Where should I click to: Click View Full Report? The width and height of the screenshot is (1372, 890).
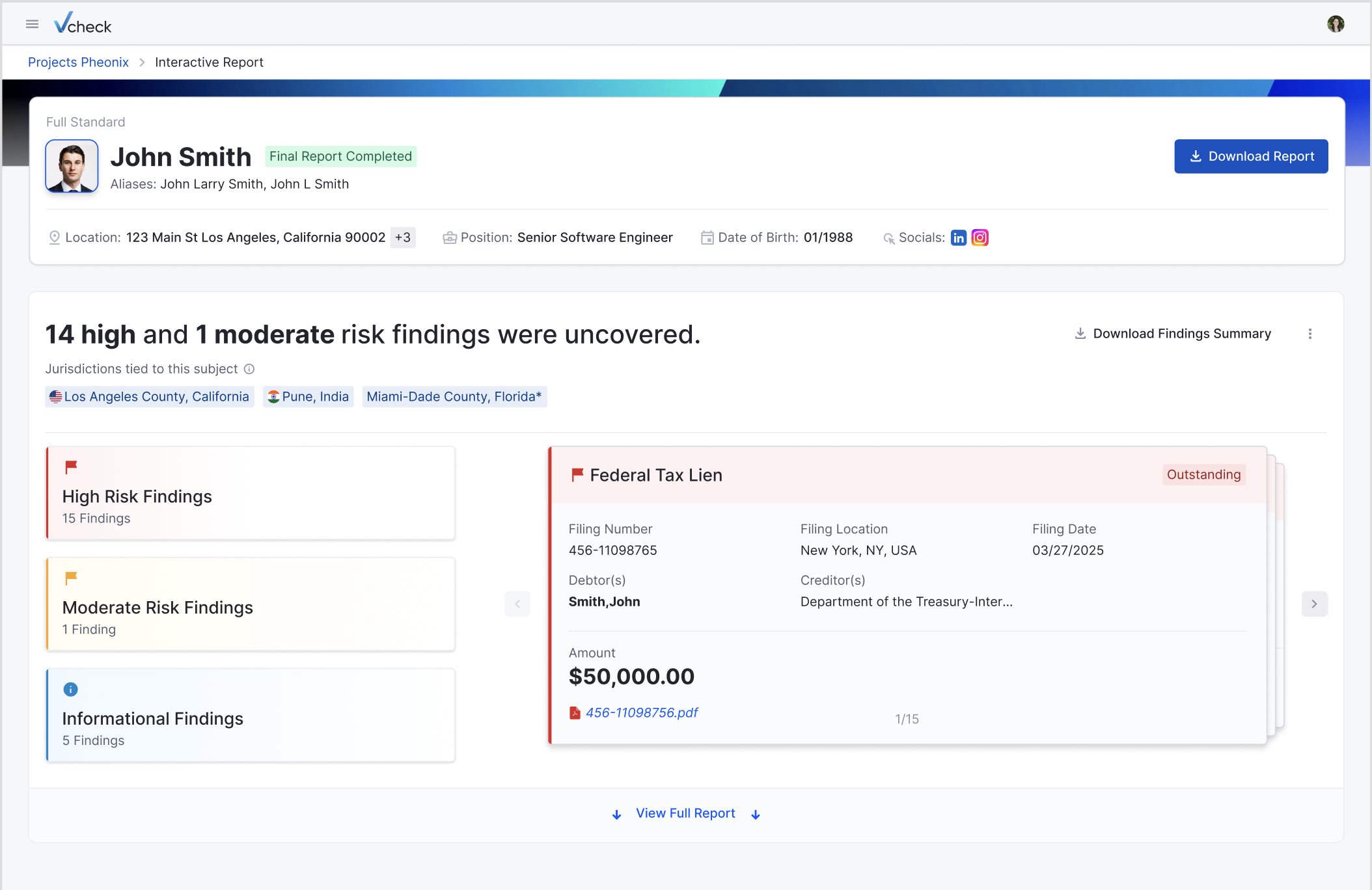coord(685,813)
